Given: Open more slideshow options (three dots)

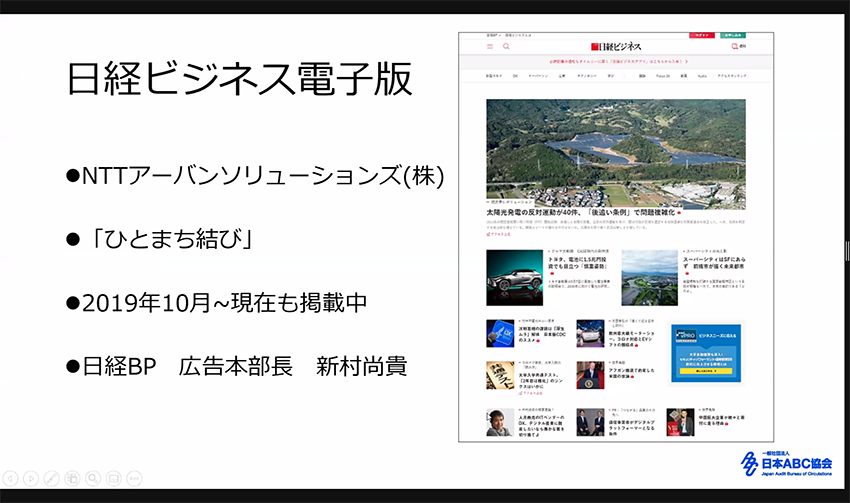Looking at the screenshot, I should point(134,478).
